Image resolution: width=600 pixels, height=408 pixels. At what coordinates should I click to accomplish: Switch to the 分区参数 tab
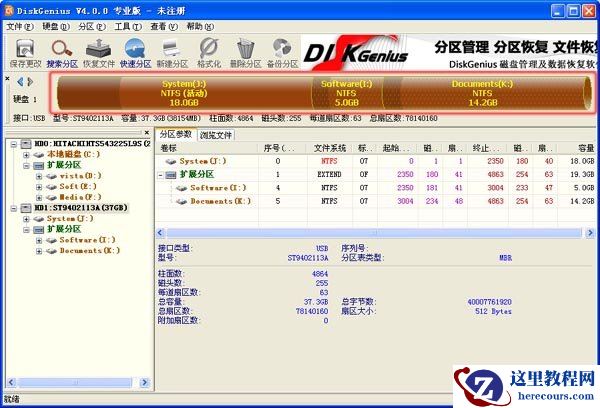tap(176, 134)
